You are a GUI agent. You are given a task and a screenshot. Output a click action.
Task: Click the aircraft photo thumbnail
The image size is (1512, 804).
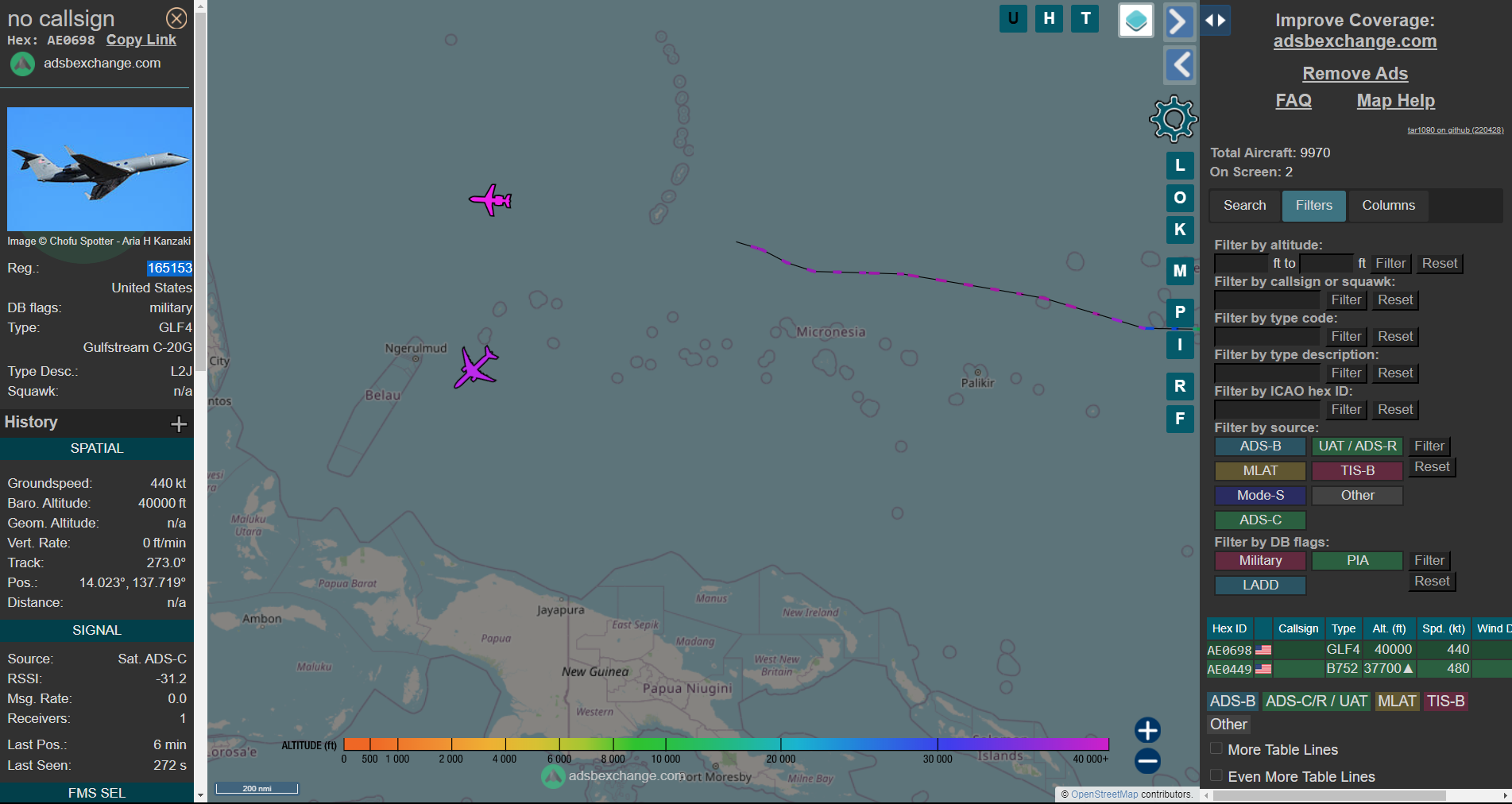point(99,169)
